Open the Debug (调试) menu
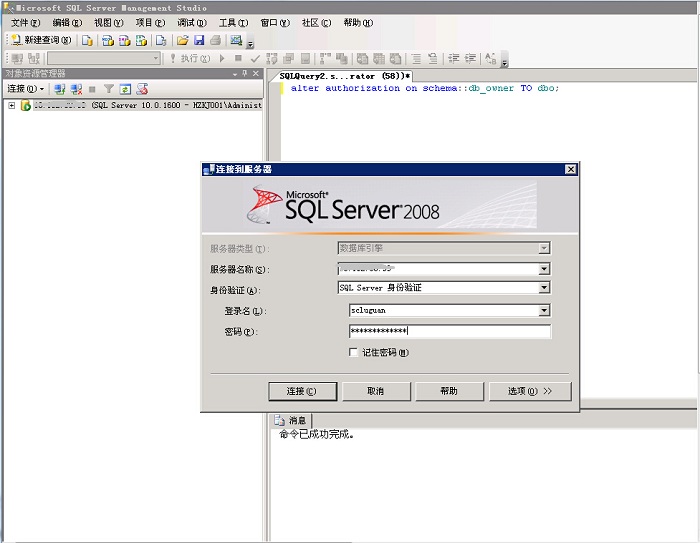 (x=192, y=23)
